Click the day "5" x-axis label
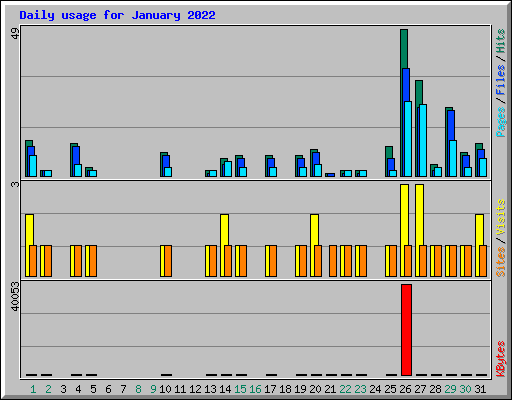 coord(93,389)
